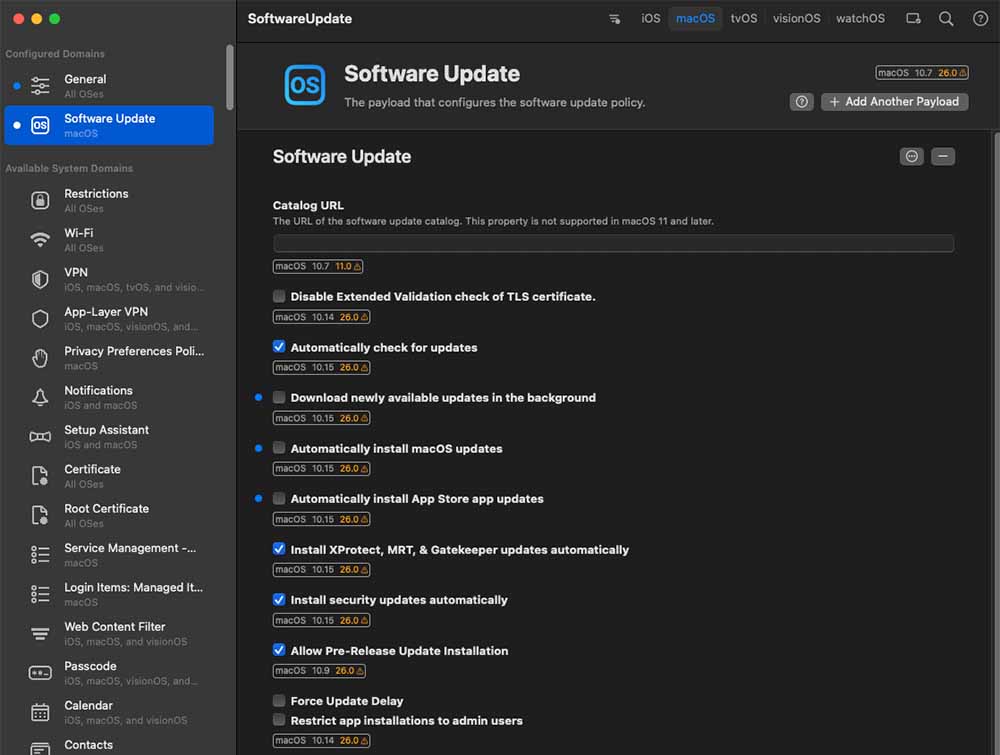Uncheck Allow Pre-Release Update Installation
1000x755 pixels.
tap(279, 650)
